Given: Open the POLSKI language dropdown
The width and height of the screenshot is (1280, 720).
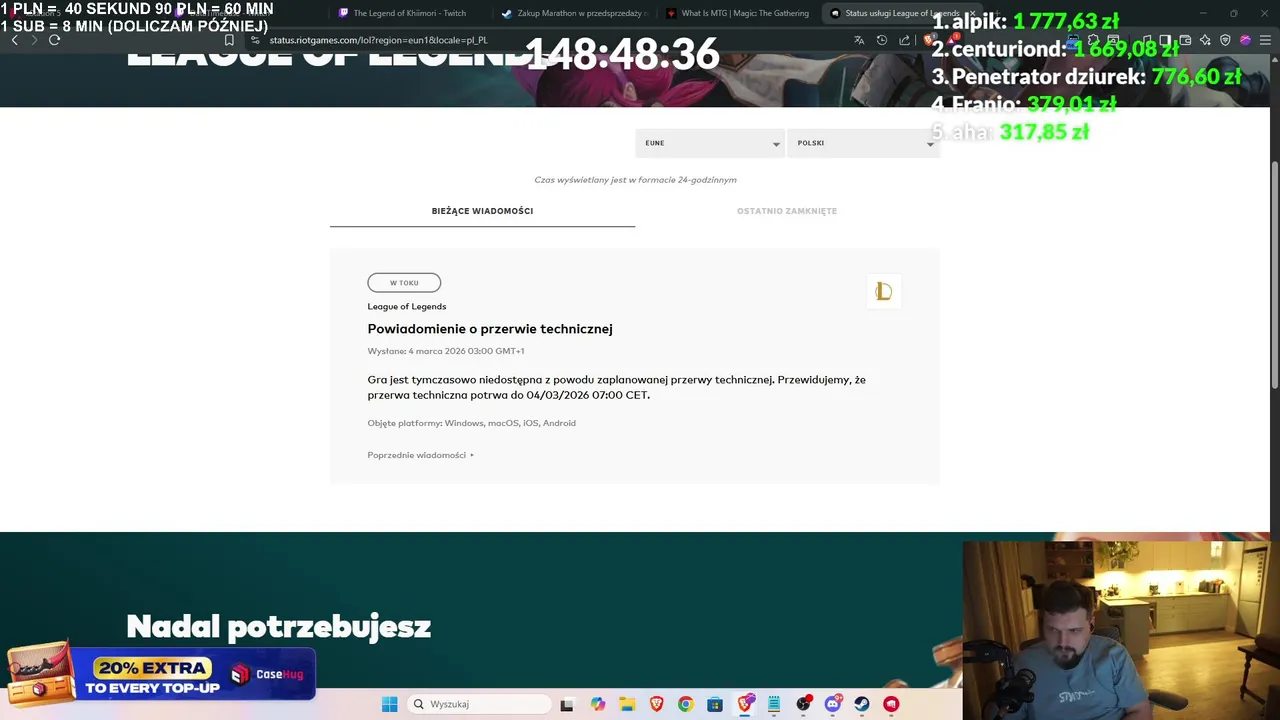Looking at the screenshot, I should click(862, 143).
